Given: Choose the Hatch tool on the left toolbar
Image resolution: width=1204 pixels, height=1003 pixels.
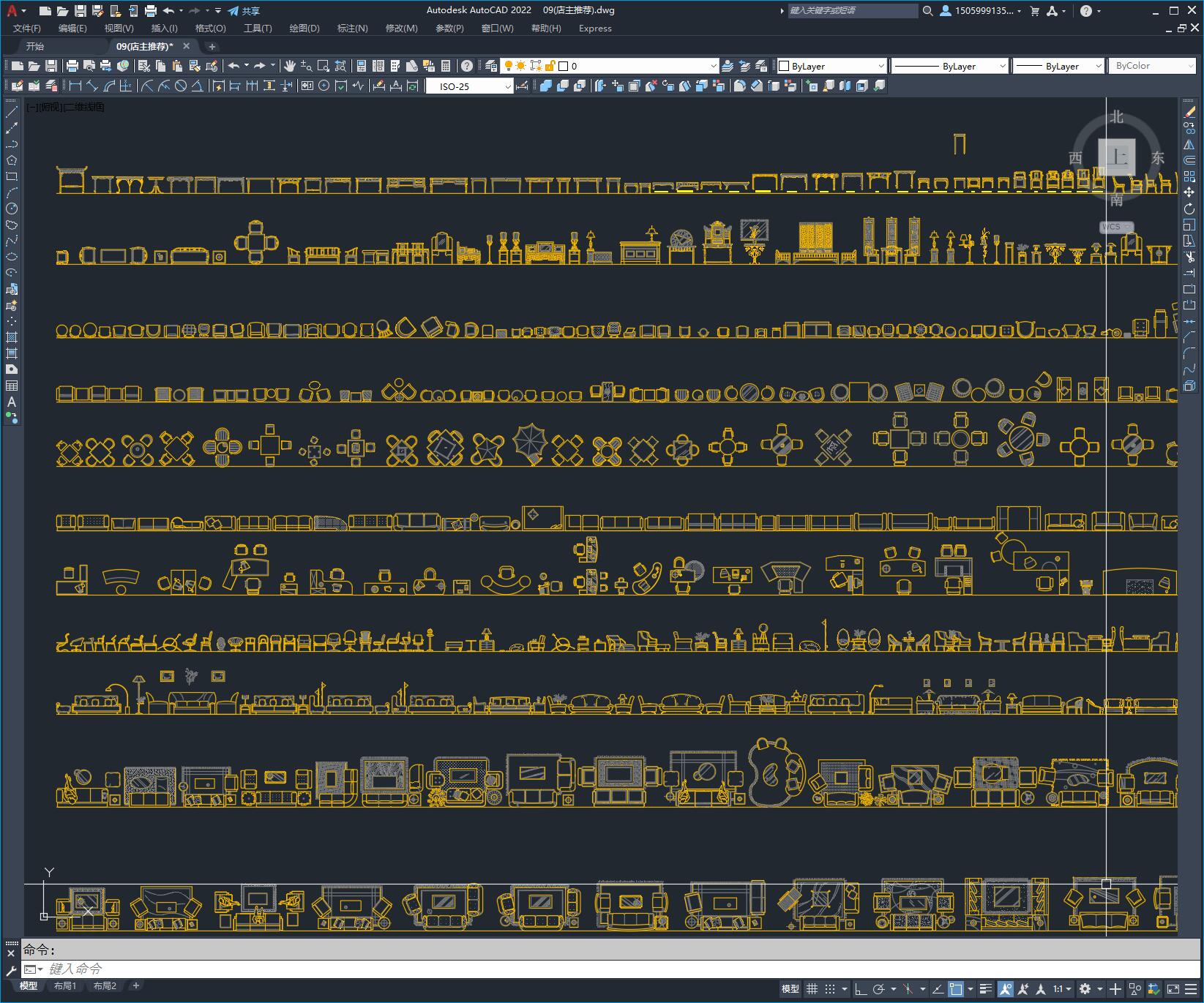Looking at the screenshot, I should (x=12, y=337).
